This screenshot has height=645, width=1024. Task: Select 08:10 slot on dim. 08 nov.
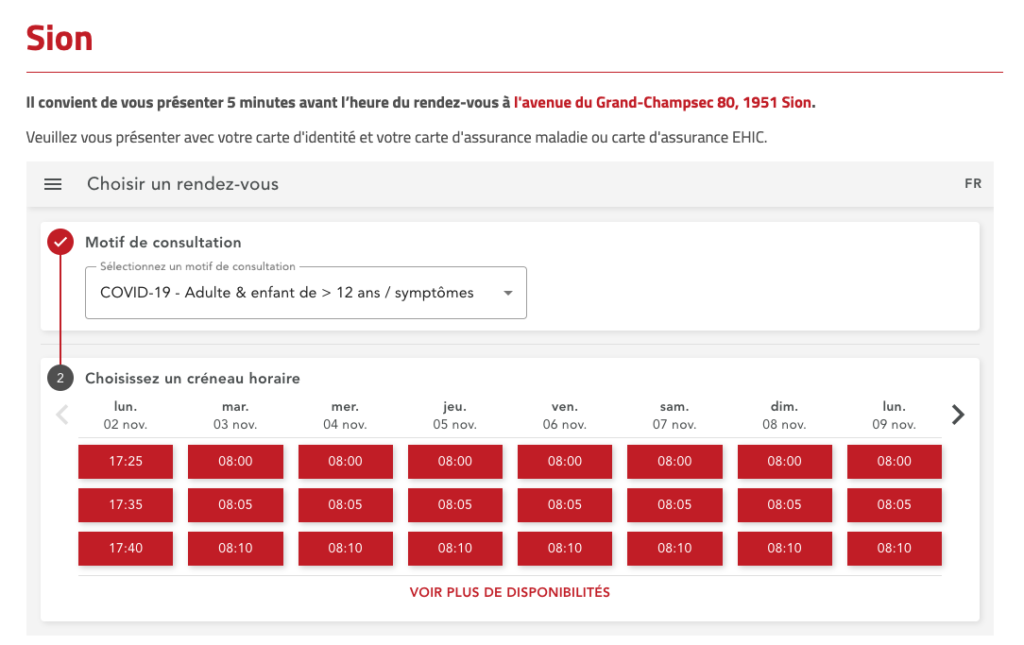[x=784, y=548]
